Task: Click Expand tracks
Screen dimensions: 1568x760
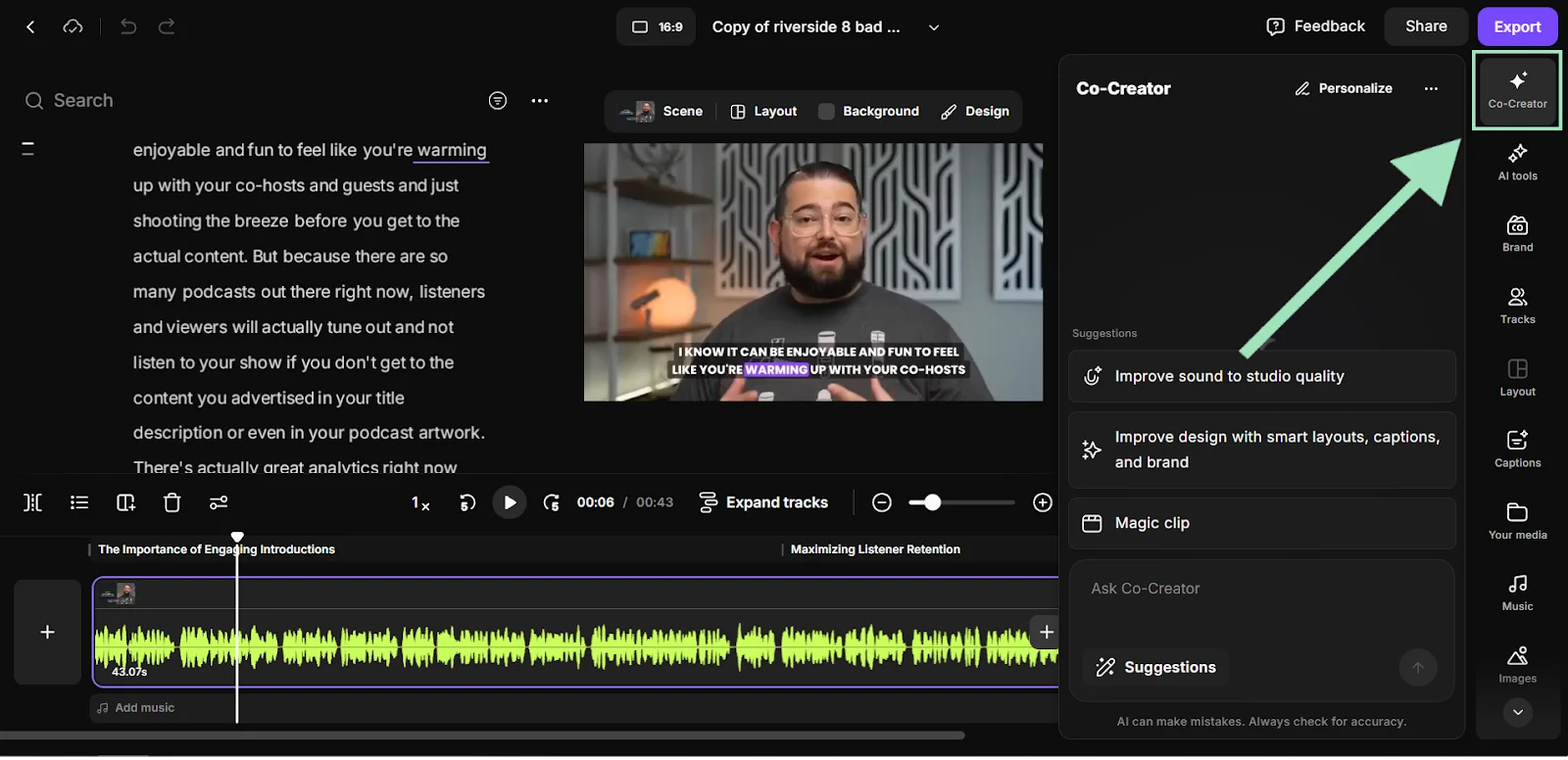Action: click(x=763, y=502)
